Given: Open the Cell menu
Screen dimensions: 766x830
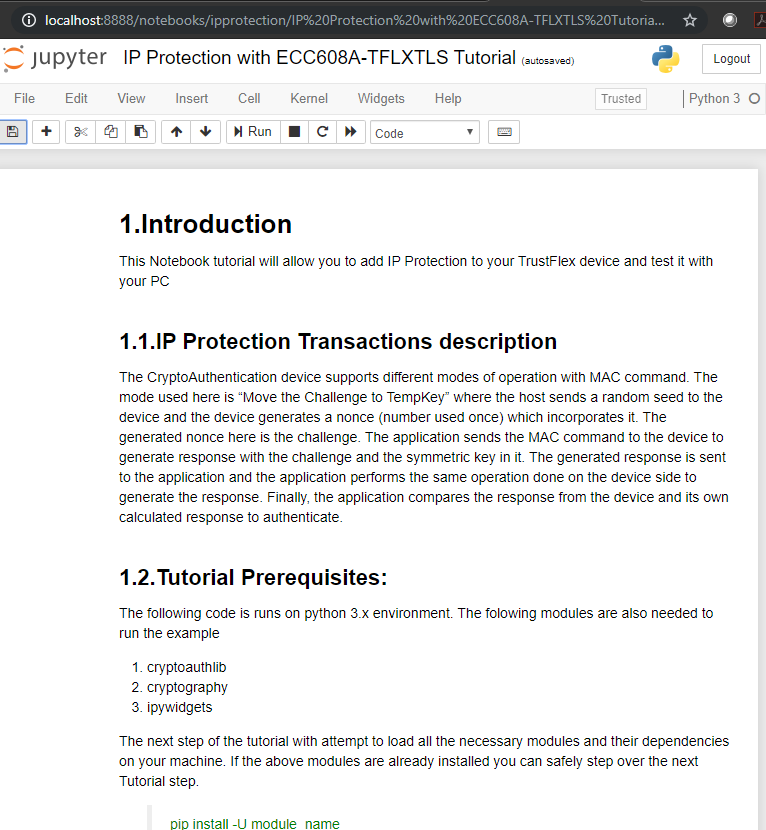Looking at the screenshot, I should coord(249,98).
